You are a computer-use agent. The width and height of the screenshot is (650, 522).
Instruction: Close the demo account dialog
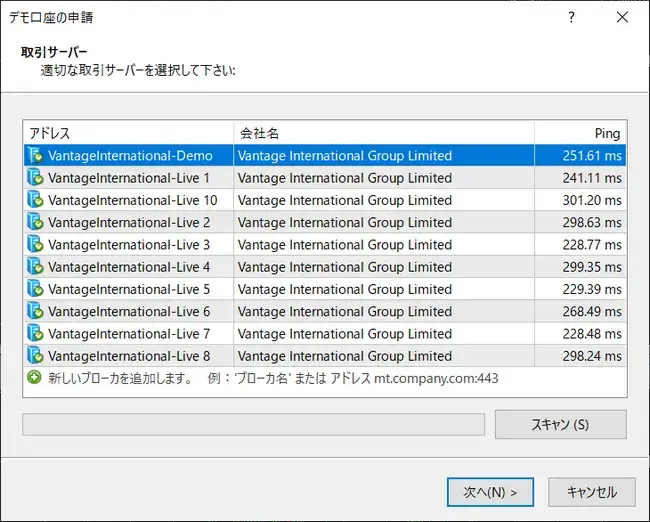tap(622, 17)
